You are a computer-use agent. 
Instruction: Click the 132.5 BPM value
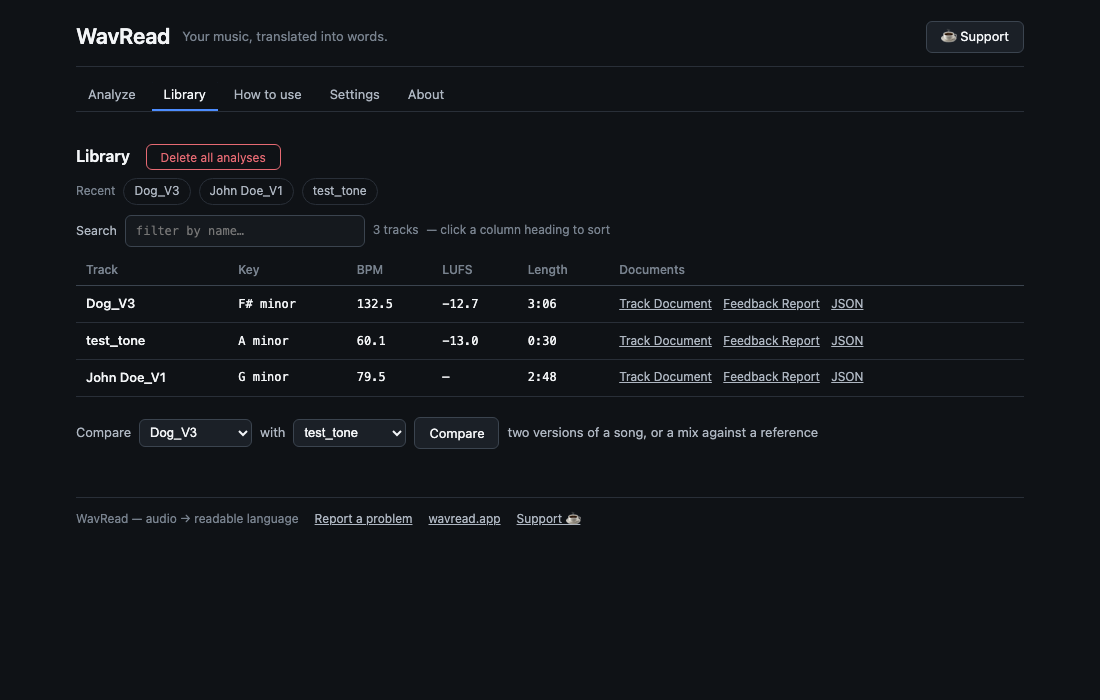375,304
